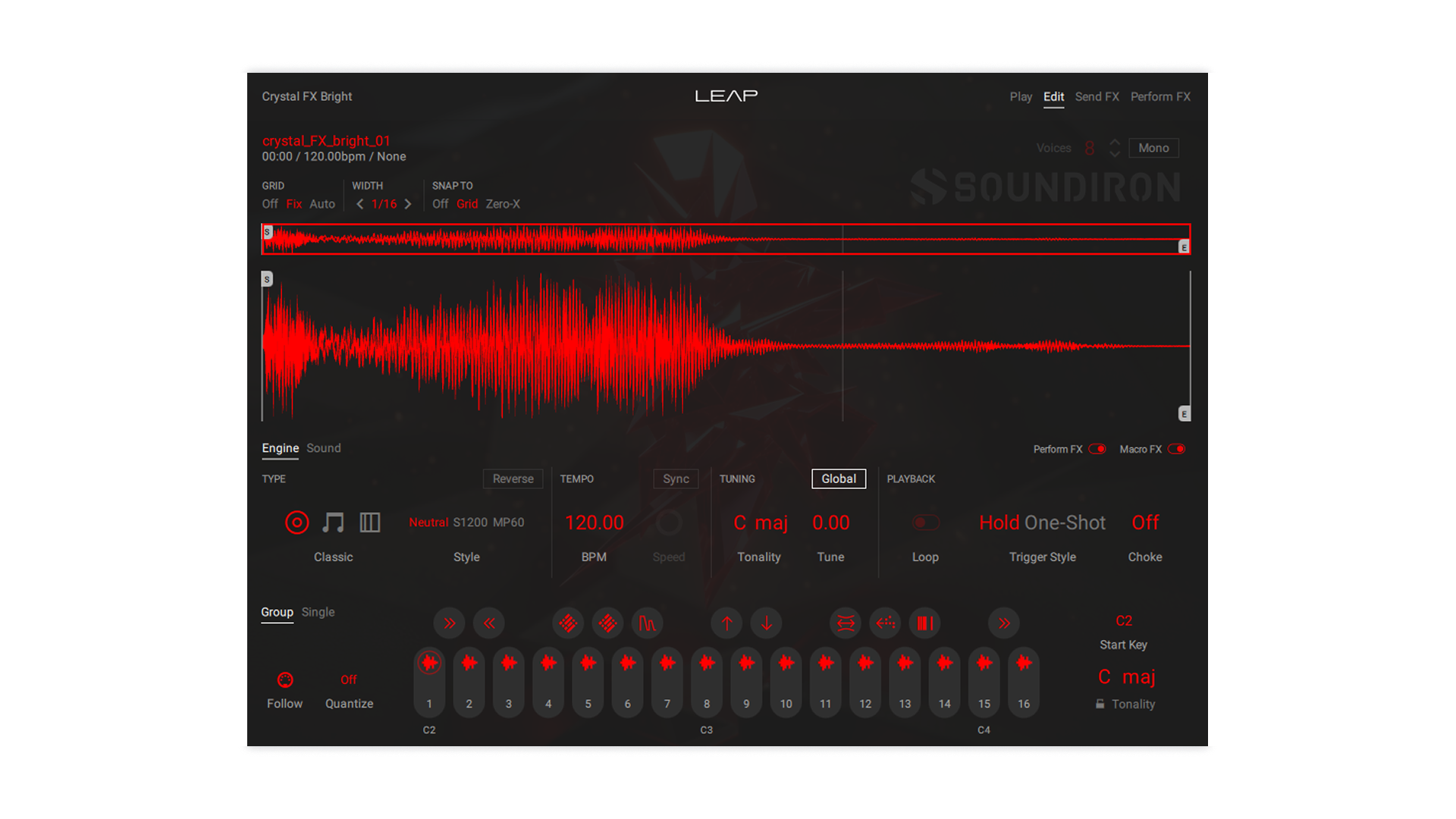Set Grid mode to Auto
Image resolution: width=1456 pixels, height=819 pixels.
[x=322, y=204]
